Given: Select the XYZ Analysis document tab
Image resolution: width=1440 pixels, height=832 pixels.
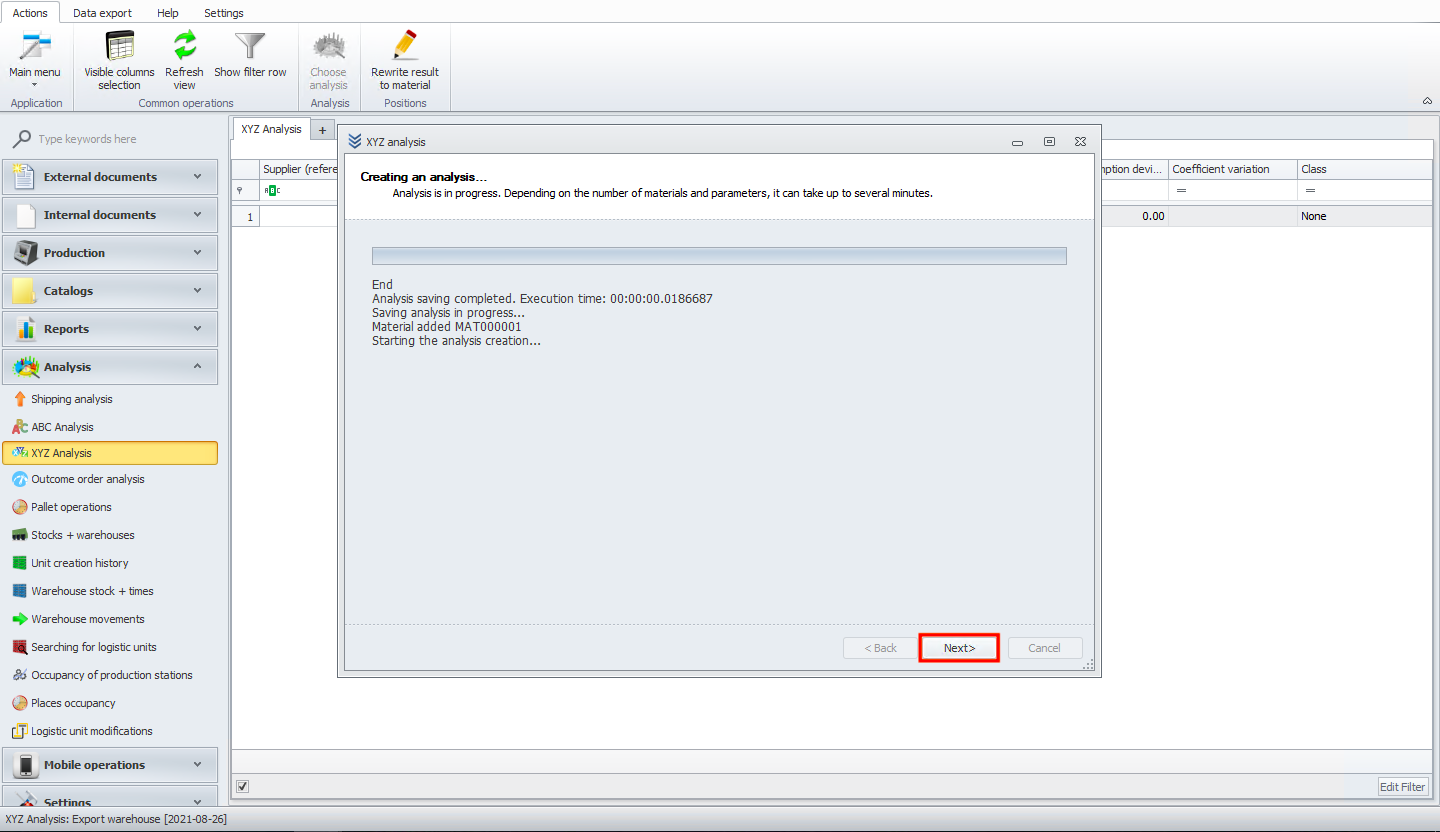Looking at the screenshot, I should point(271,129).
